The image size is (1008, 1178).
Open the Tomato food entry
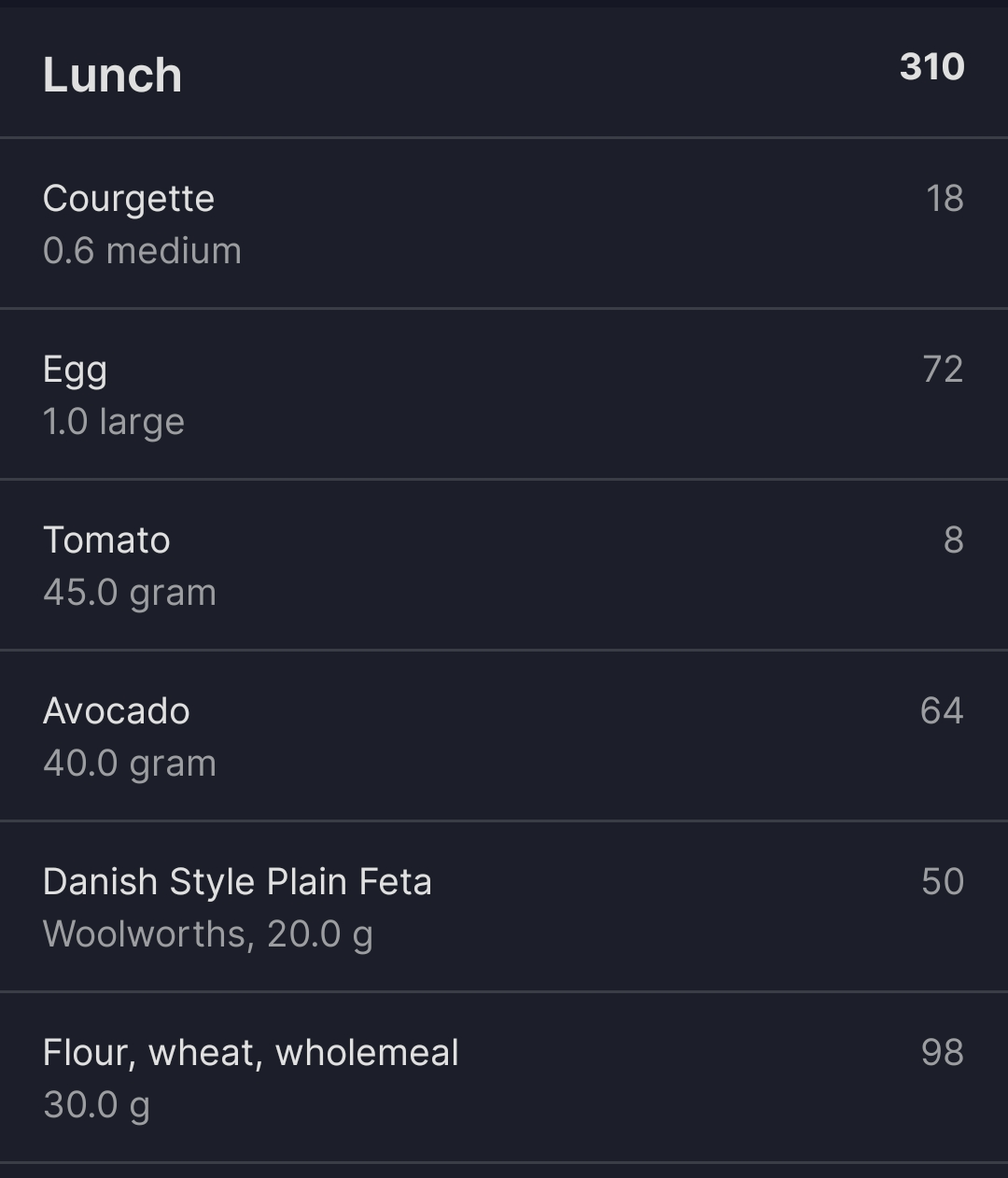(504, 565)
